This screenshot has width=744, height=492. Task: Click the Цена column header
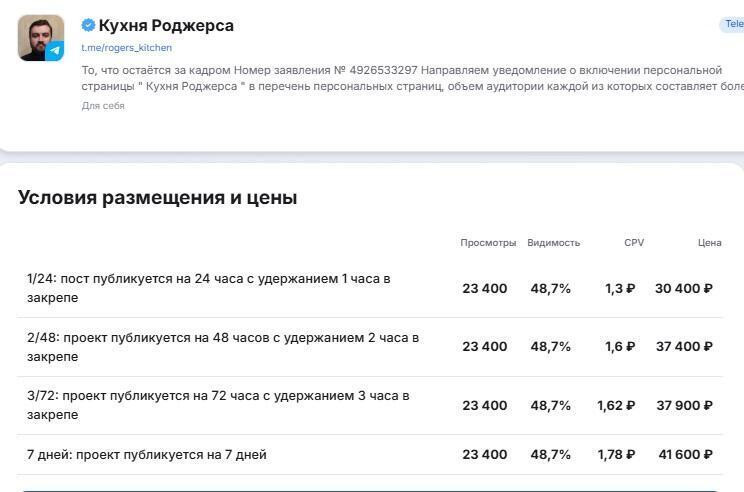pos(709,243)
